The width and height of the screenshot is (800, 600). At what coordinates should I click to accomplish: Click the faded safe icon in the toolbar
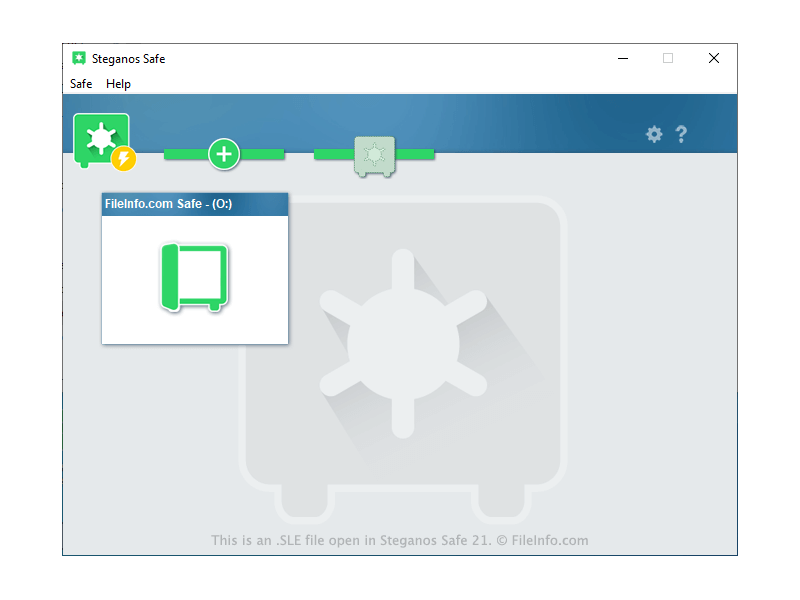(x=374, y=156)
